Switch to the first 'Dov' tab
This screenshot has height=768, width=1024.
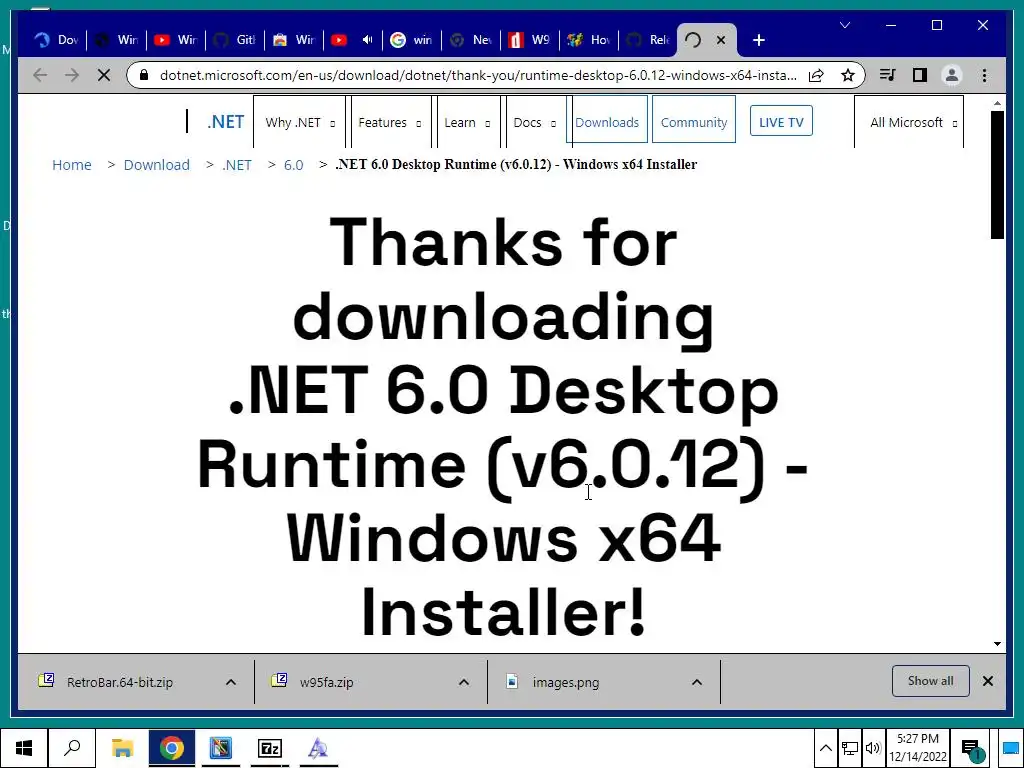[56, 40]
